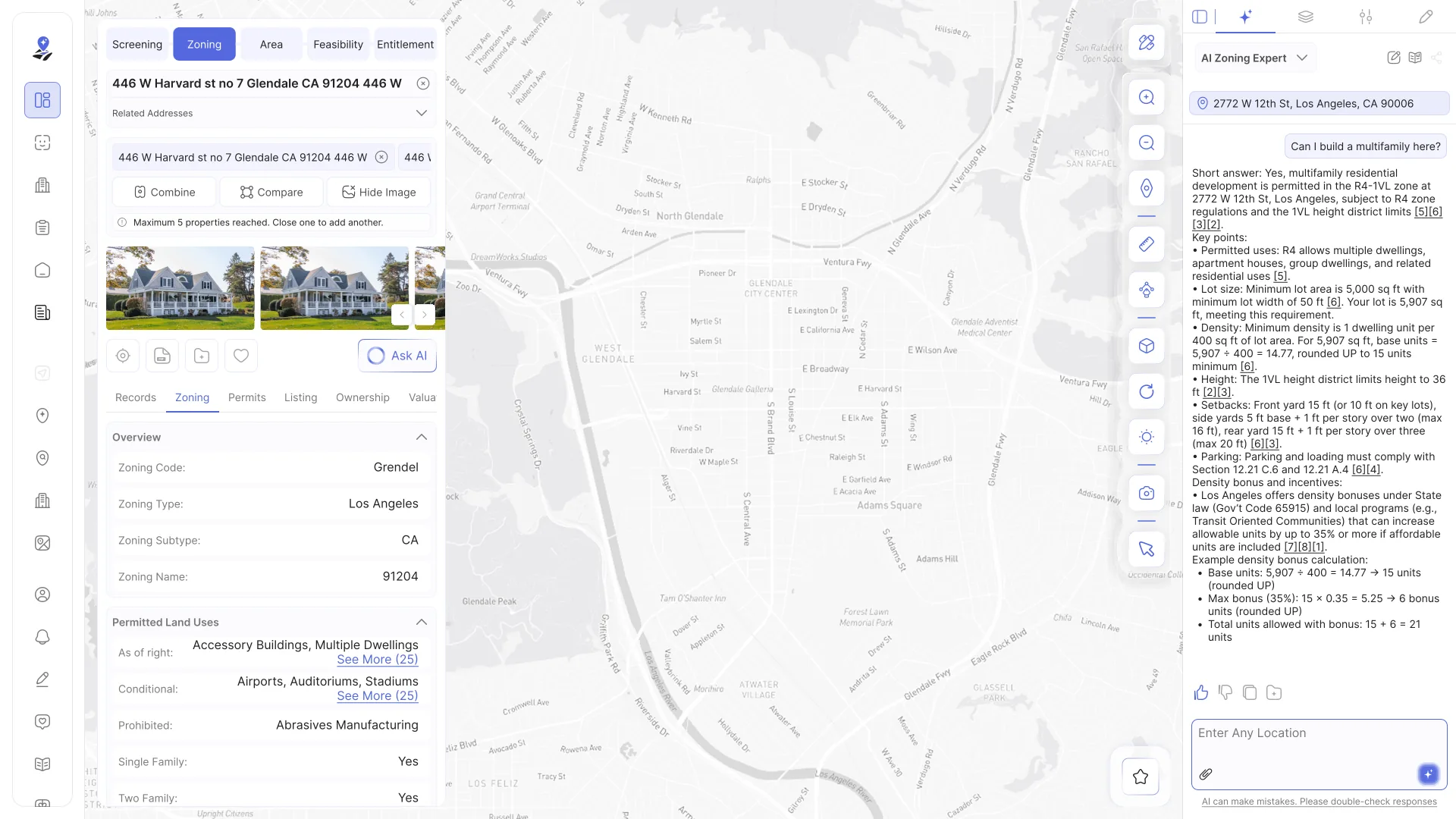Open the 3D cube view tool
Image resolution: width=1456 pixels, height=819 pixels.
pyautogui.click(x=1147, y=346)
